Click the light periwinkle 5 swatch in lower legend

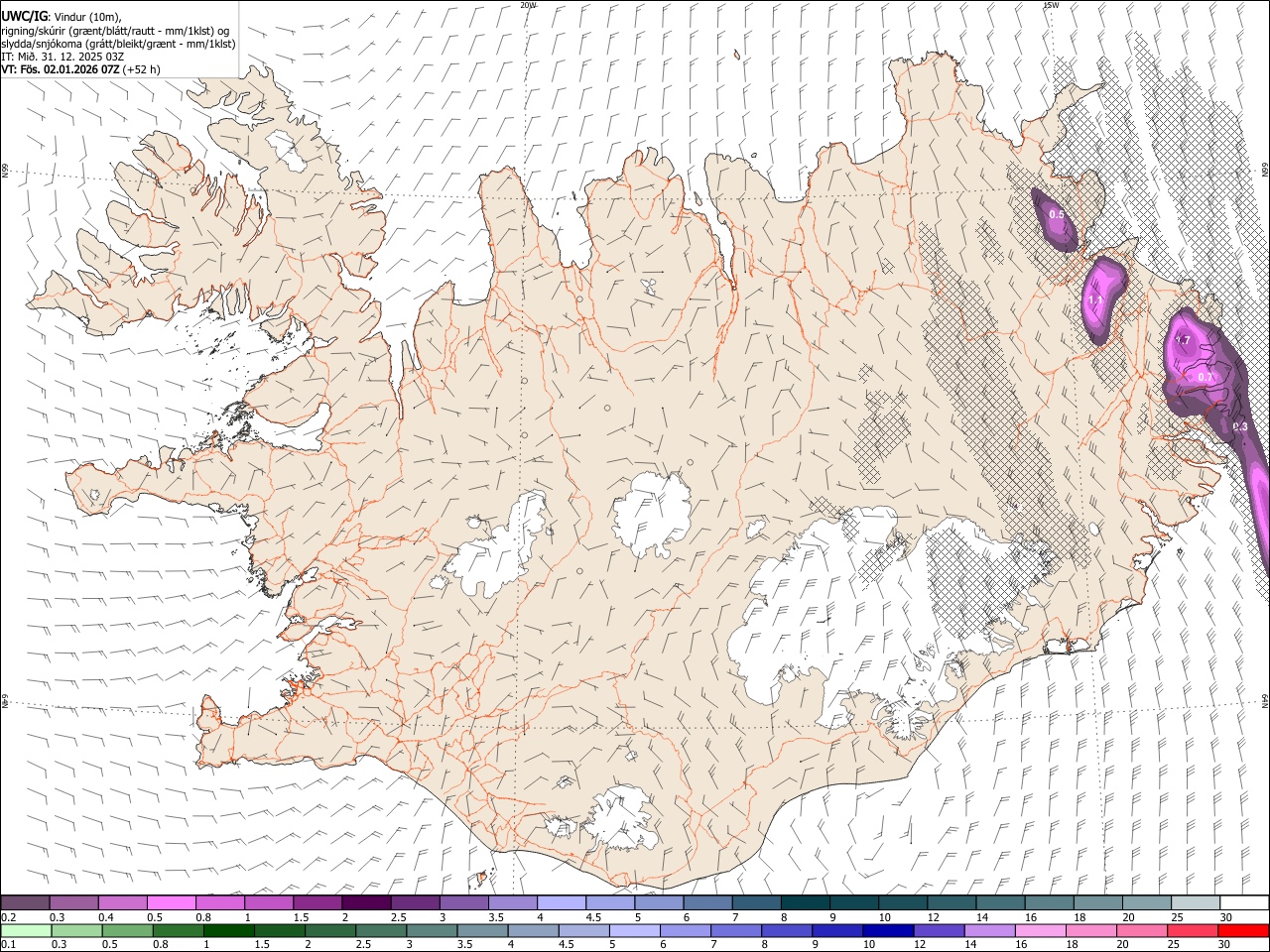[x=635, y=930]
